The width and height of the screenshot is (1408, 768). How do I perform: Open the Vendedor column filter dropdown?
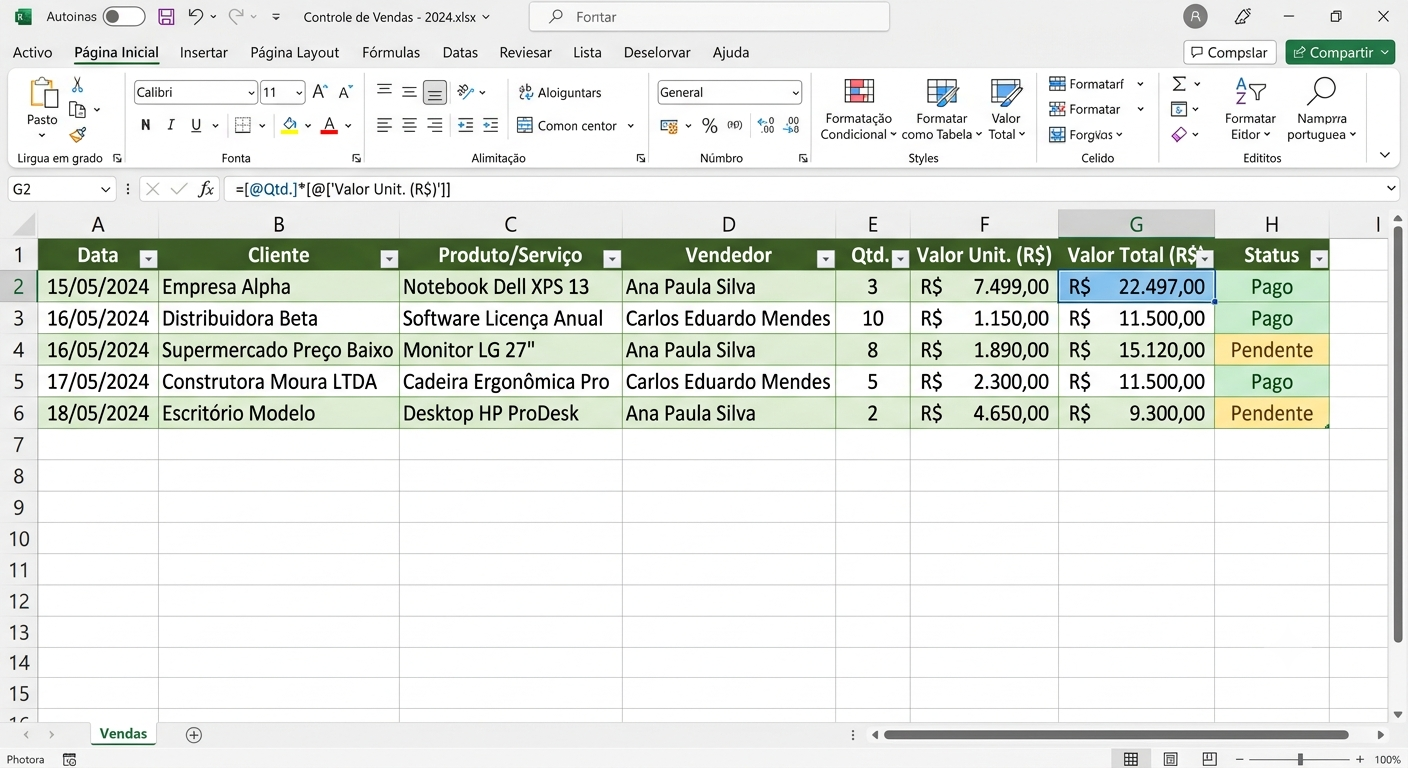coord(825,259)
